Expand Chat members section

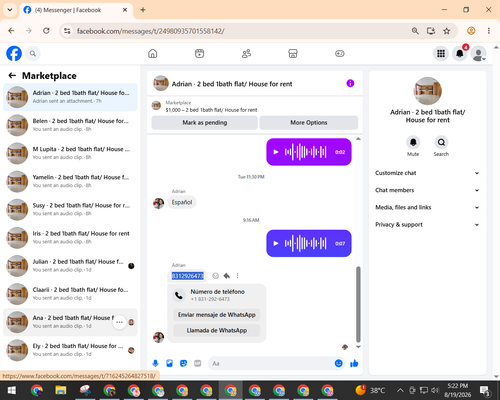tap(427, 190)
